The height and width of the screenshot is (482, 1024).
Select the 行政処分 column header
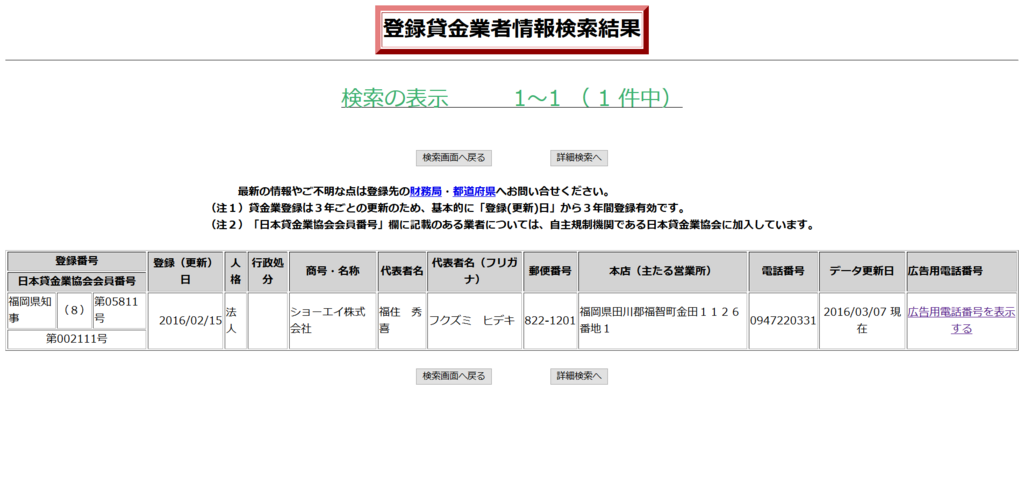pyautogui.click(x=268, y=272)
